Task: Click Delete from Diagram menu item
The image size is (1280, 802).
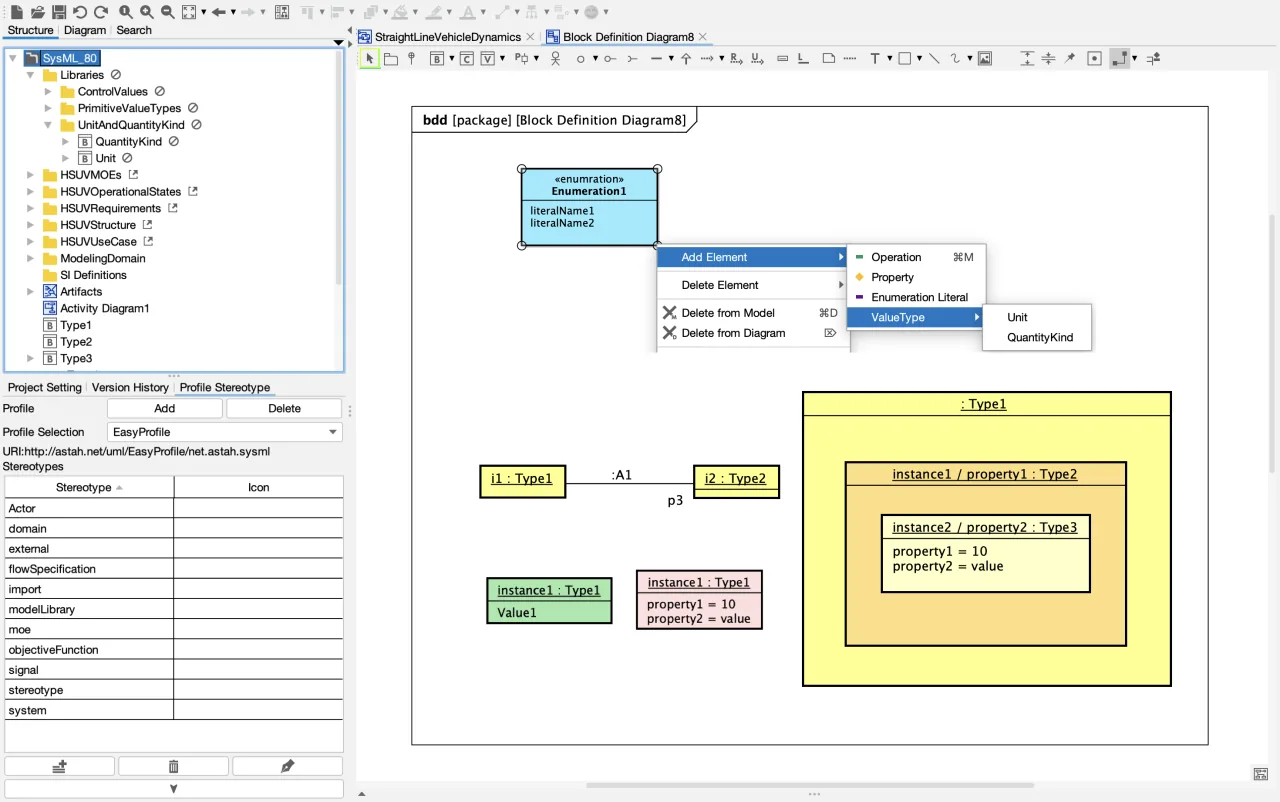Action: point(753,333)
